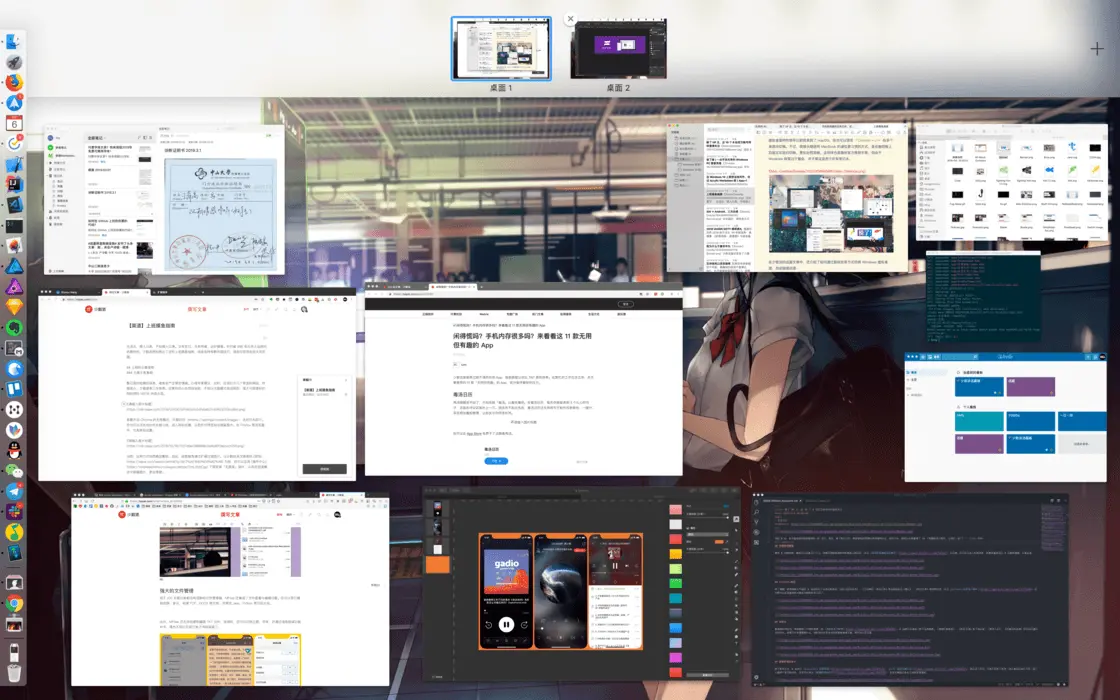
Task: Open teal board tile in Trello window
Action: tap(979, 421)
